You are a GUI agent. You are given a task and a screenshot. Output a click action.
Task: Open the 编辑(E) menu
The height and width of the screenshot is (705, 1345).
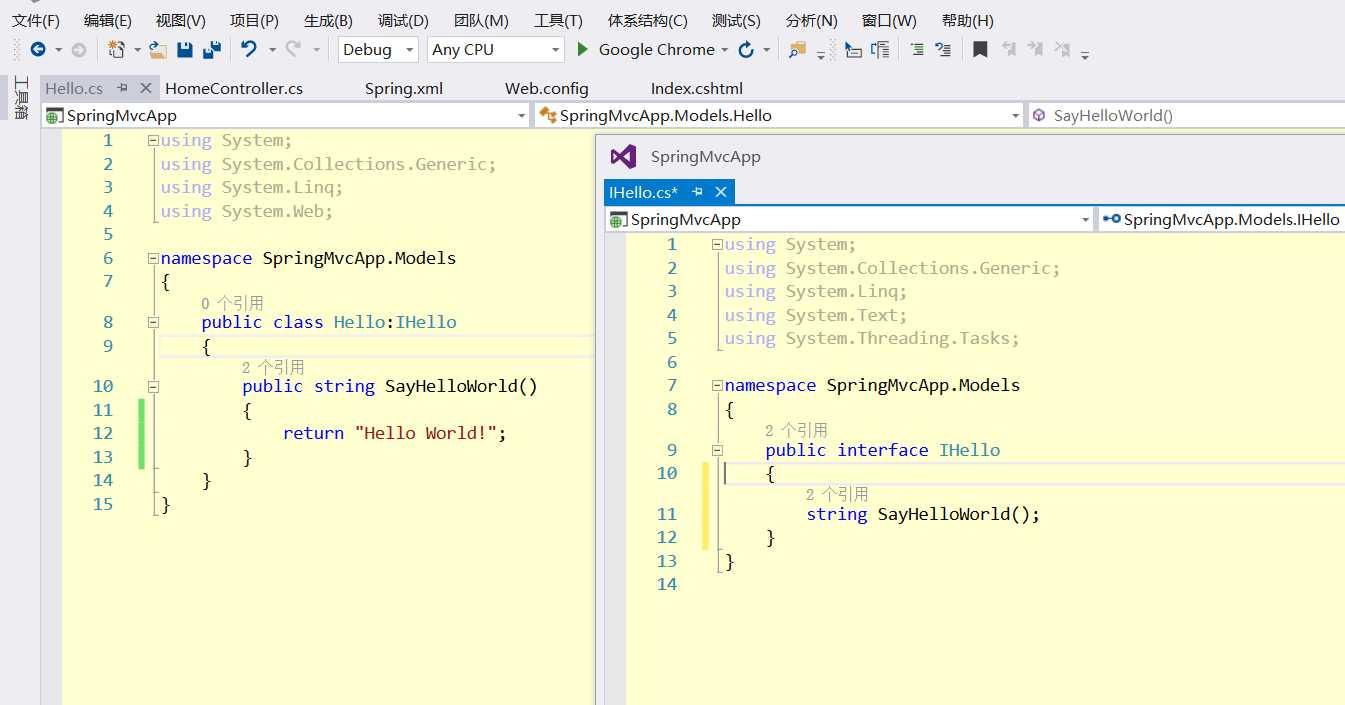click(x=108, y=20)
